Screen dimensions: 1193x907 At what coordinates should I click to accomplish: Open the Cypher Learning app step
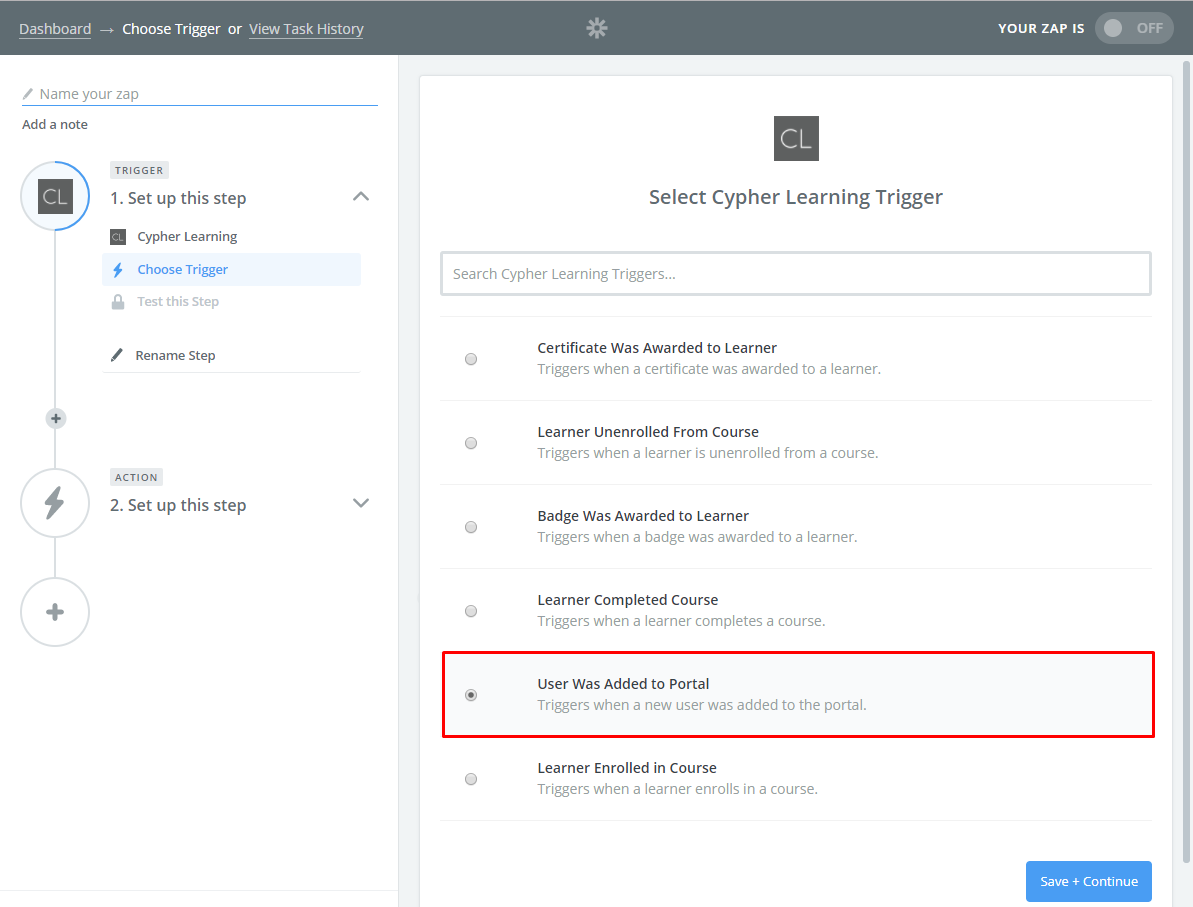pyautogui.click(x=186, y=237)
